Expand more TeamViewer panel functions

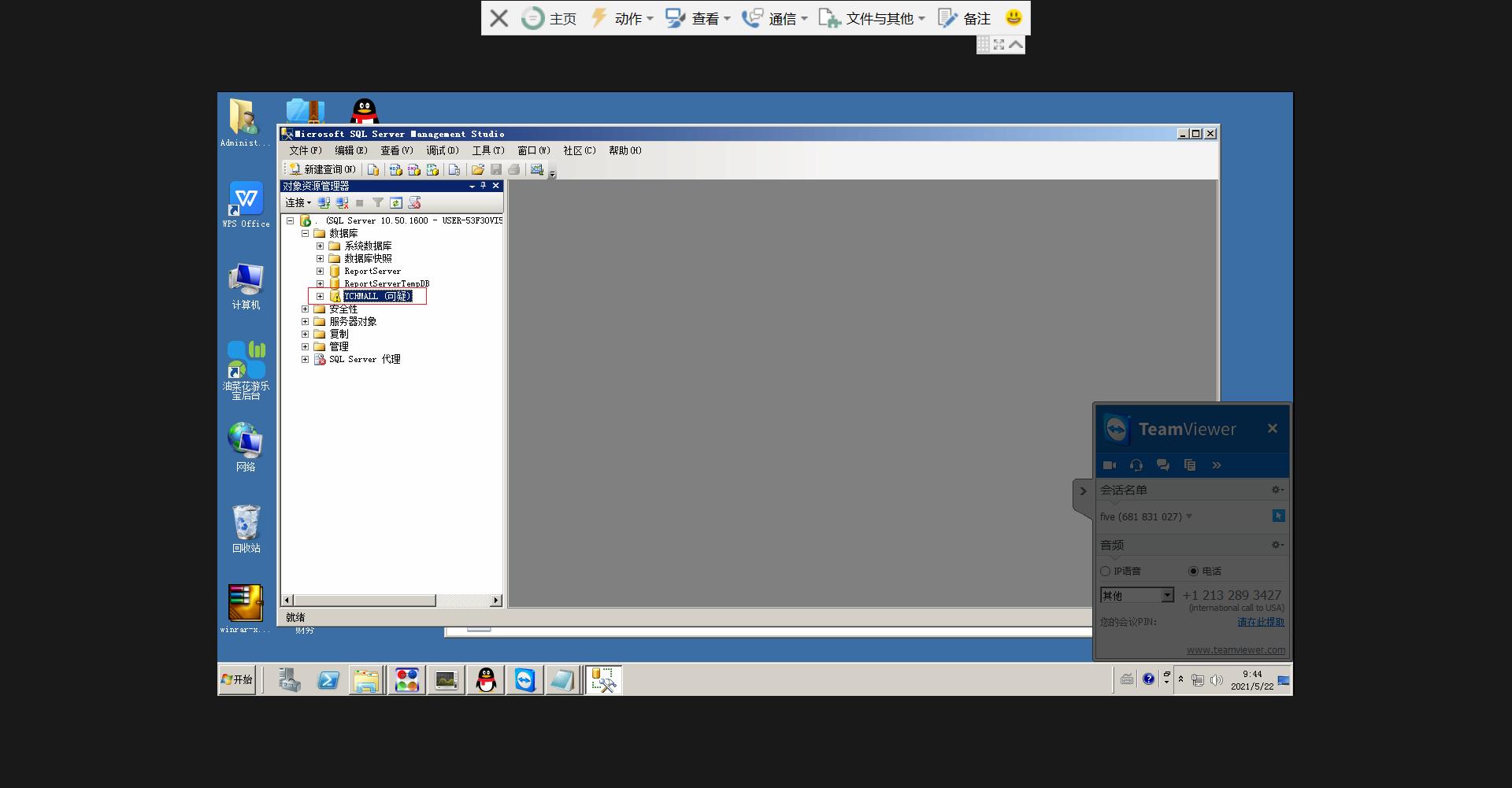[x=1217, y=465]
